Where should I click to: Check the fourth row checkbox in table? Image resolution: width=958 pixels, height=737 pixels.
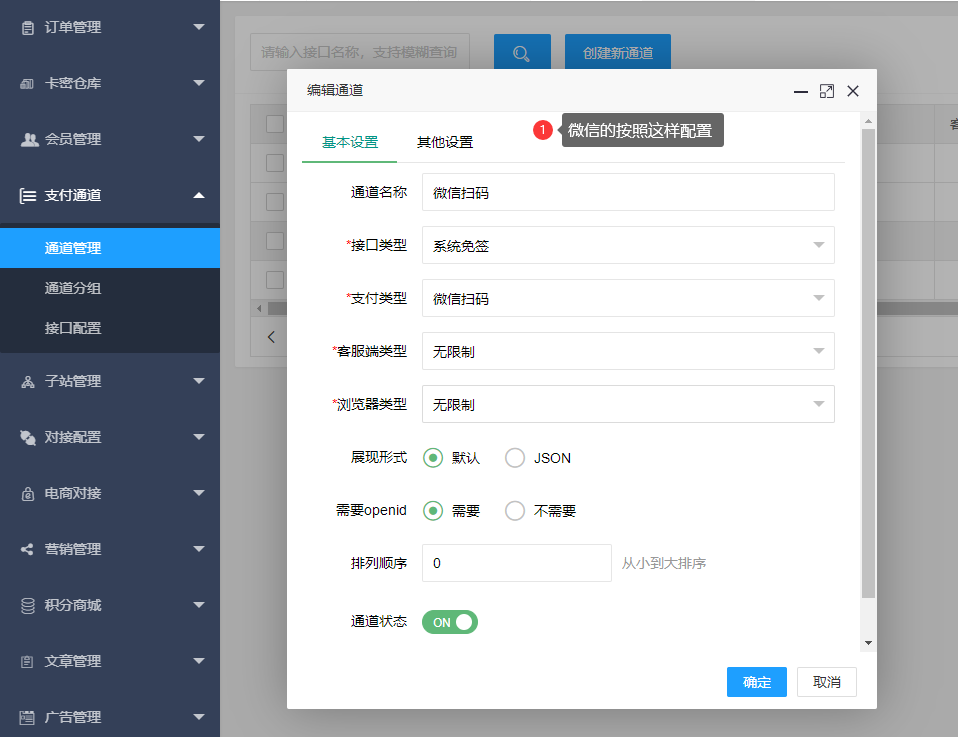pos(275,280)
